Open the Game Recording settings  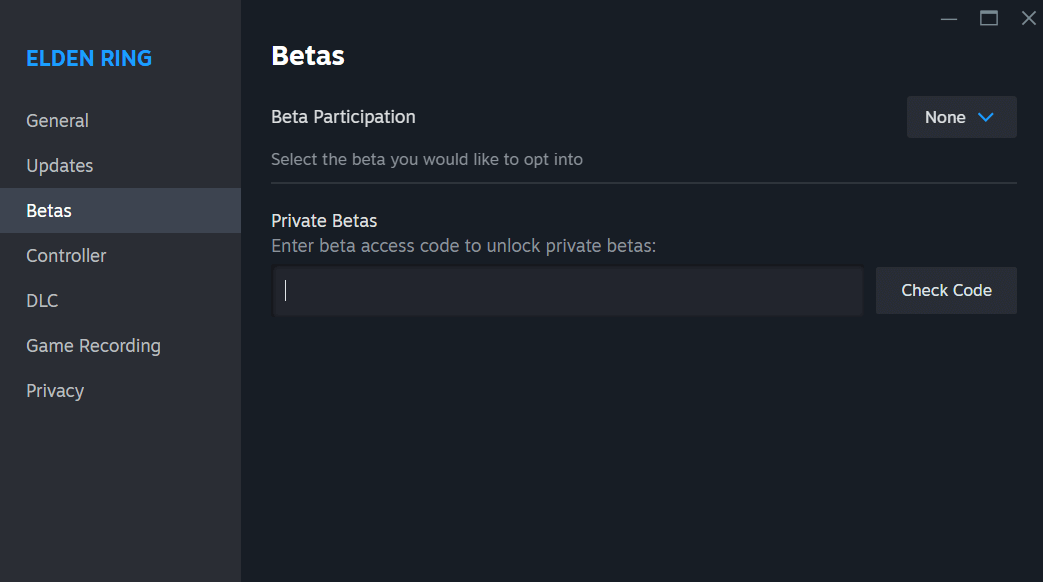[x=93, y=345]
